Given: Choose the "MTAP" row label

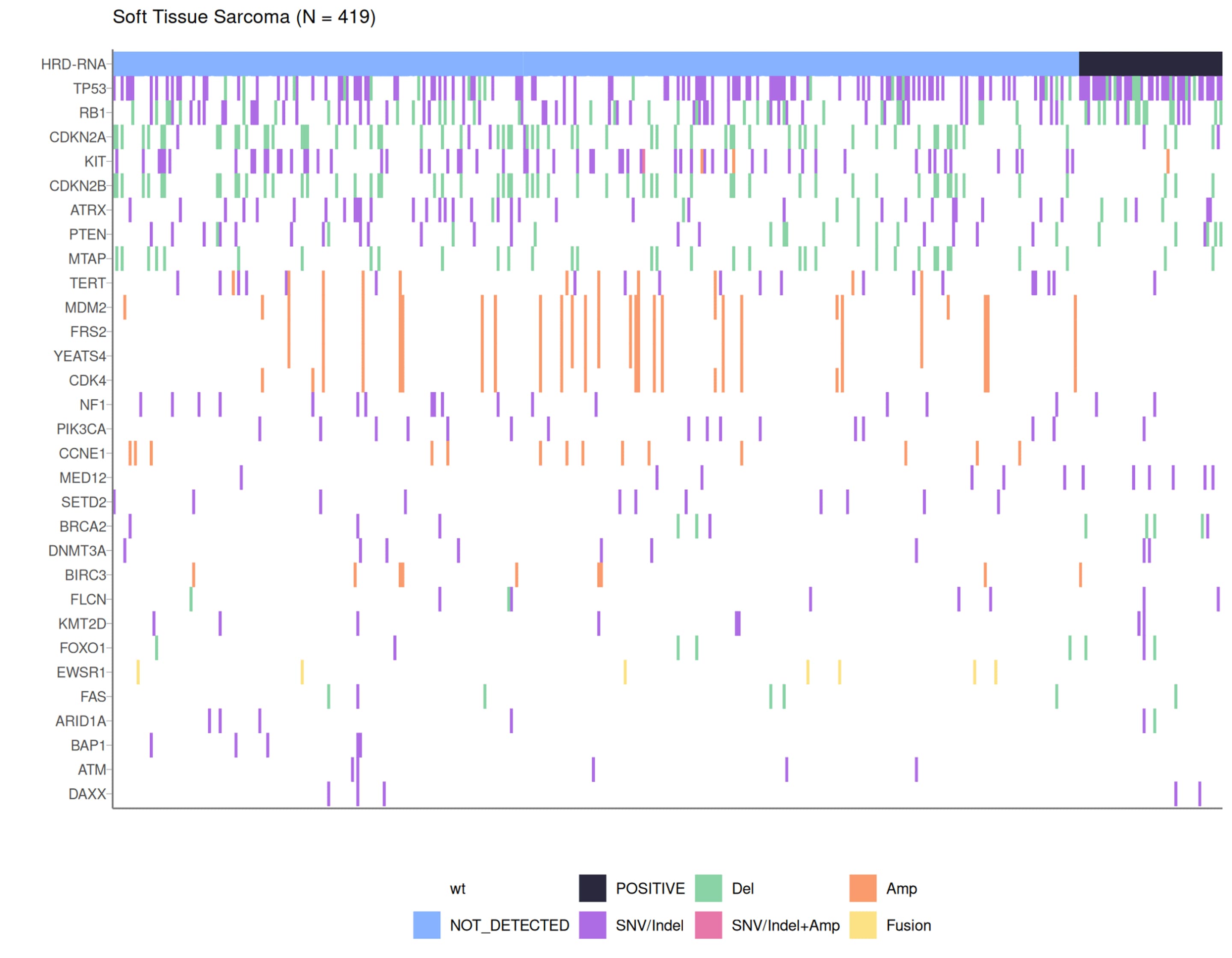Looking at the screenshot, I should pos(87,259).
